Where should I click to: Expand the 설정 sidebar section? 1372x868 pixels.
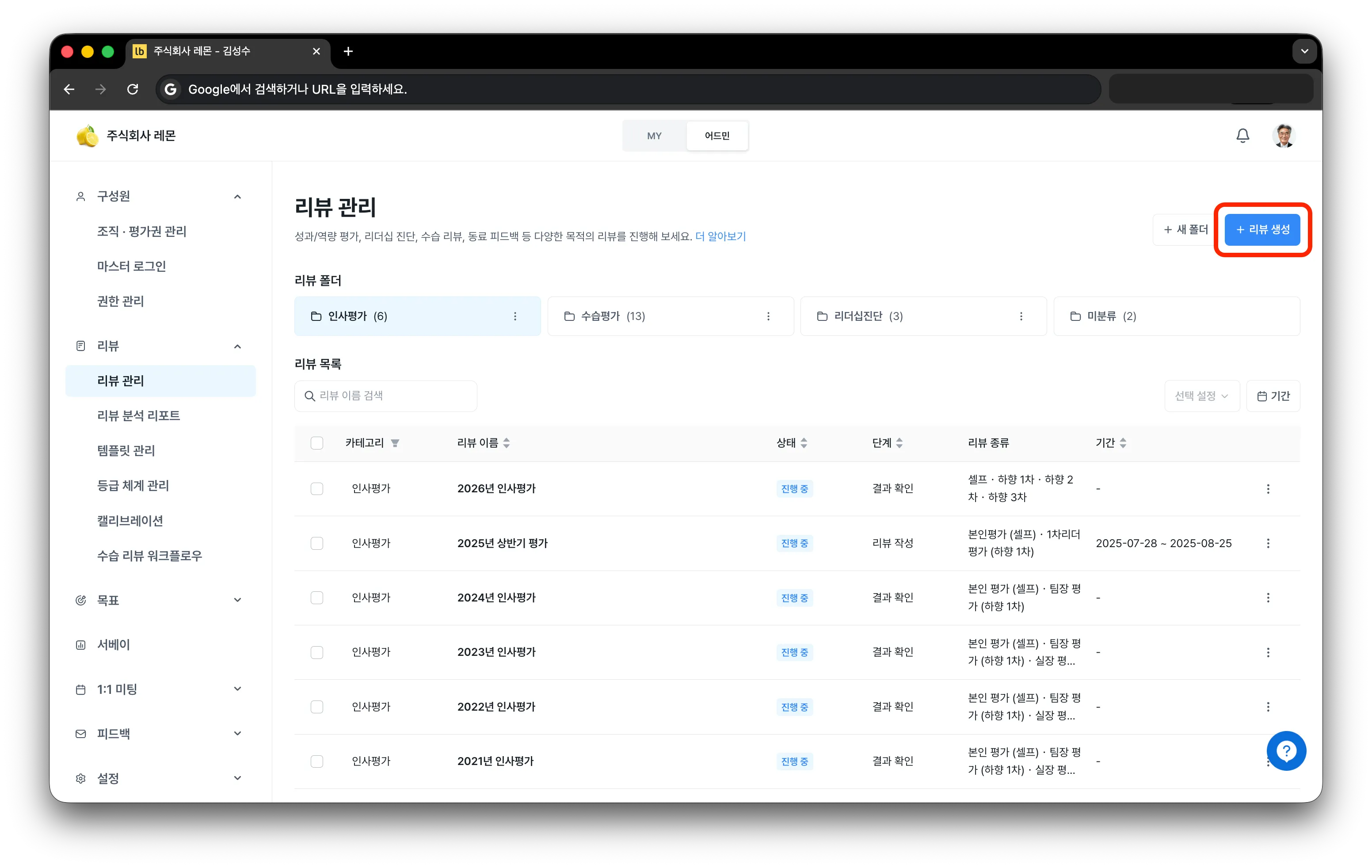coord(238,778)
